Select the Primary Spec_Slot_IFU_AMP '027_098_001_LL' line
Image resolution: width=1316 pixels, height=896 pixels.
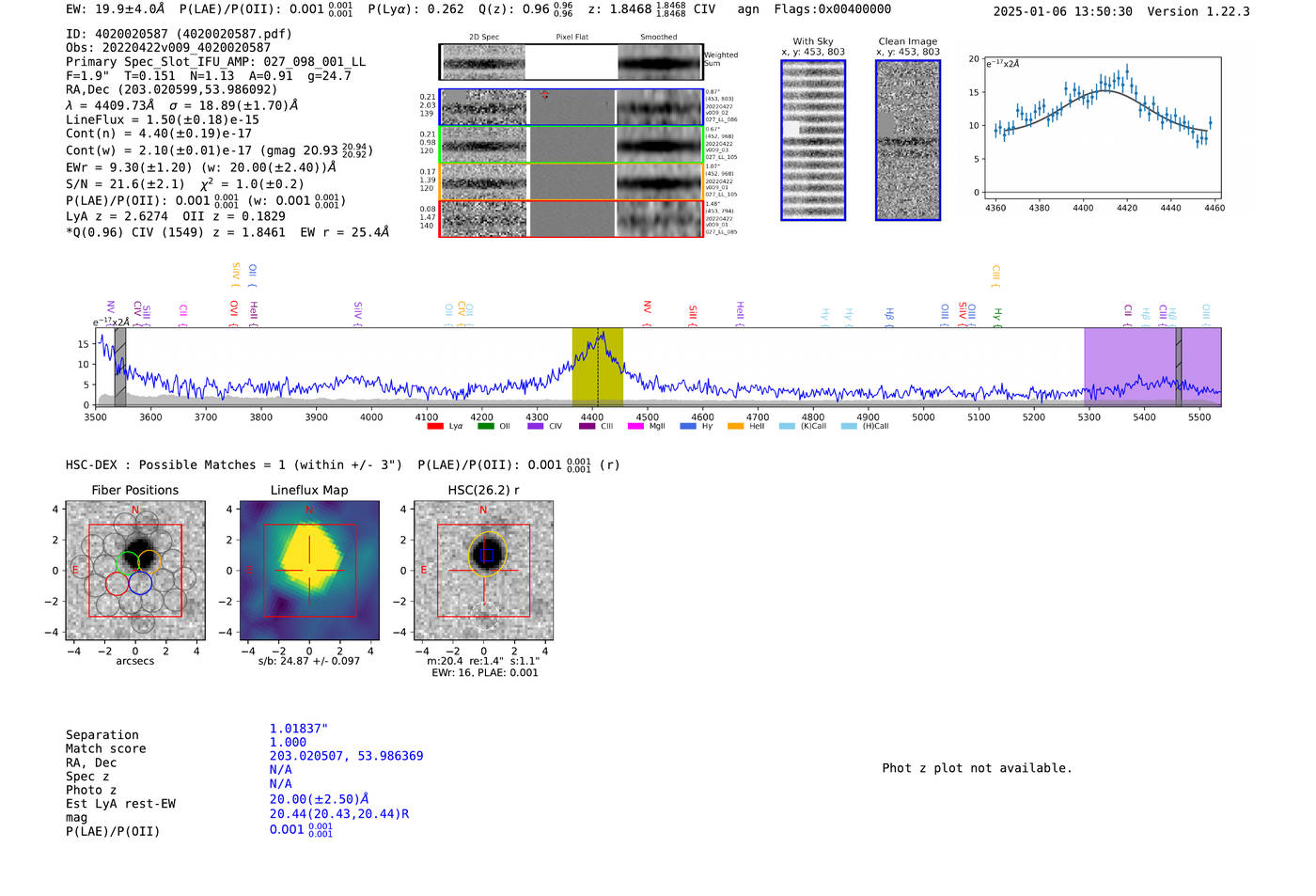(x=216, y=62)
